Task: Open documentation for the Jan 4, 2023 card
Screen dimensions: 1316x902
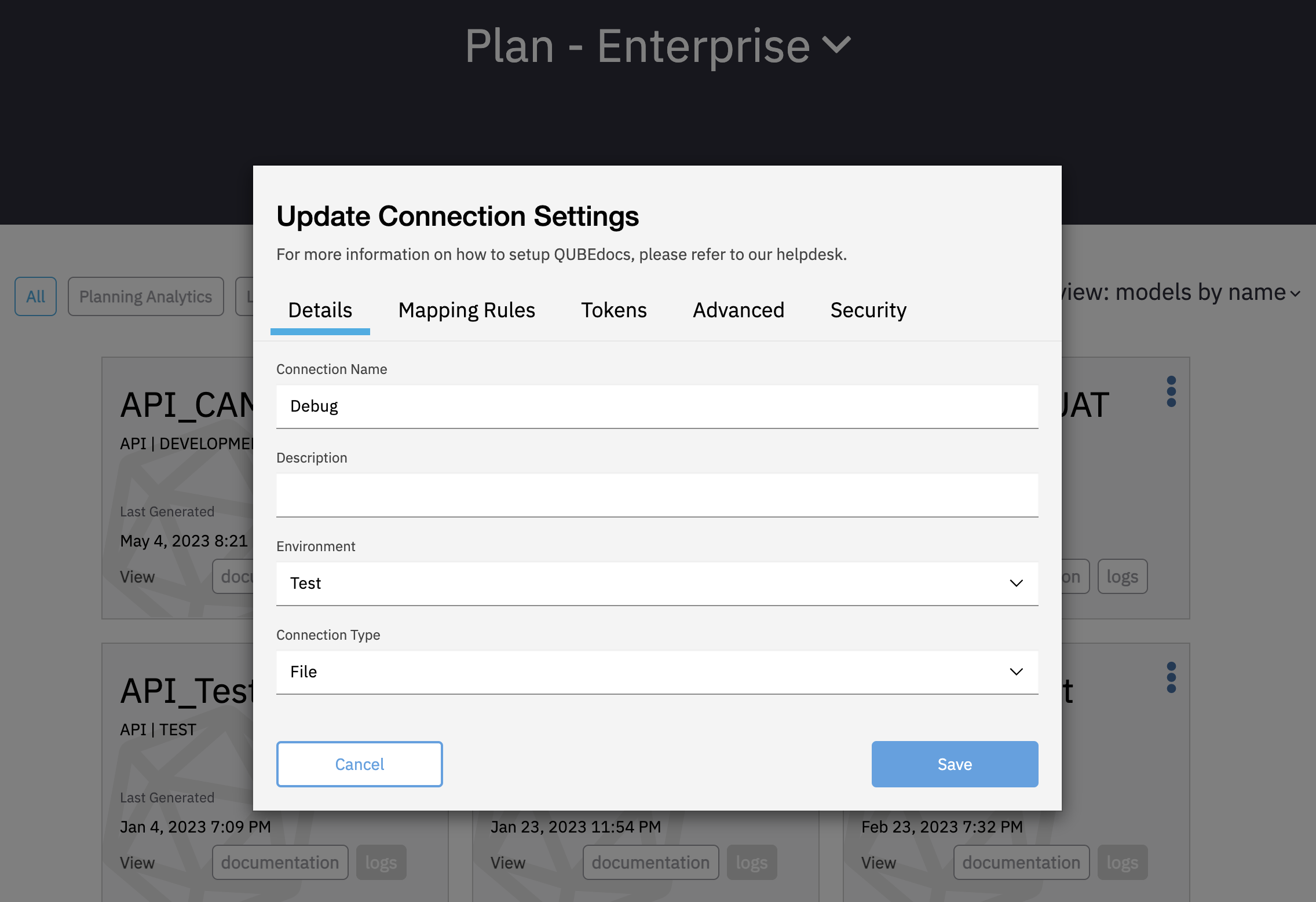Action: pyautogui.click(x=280, y=863)
